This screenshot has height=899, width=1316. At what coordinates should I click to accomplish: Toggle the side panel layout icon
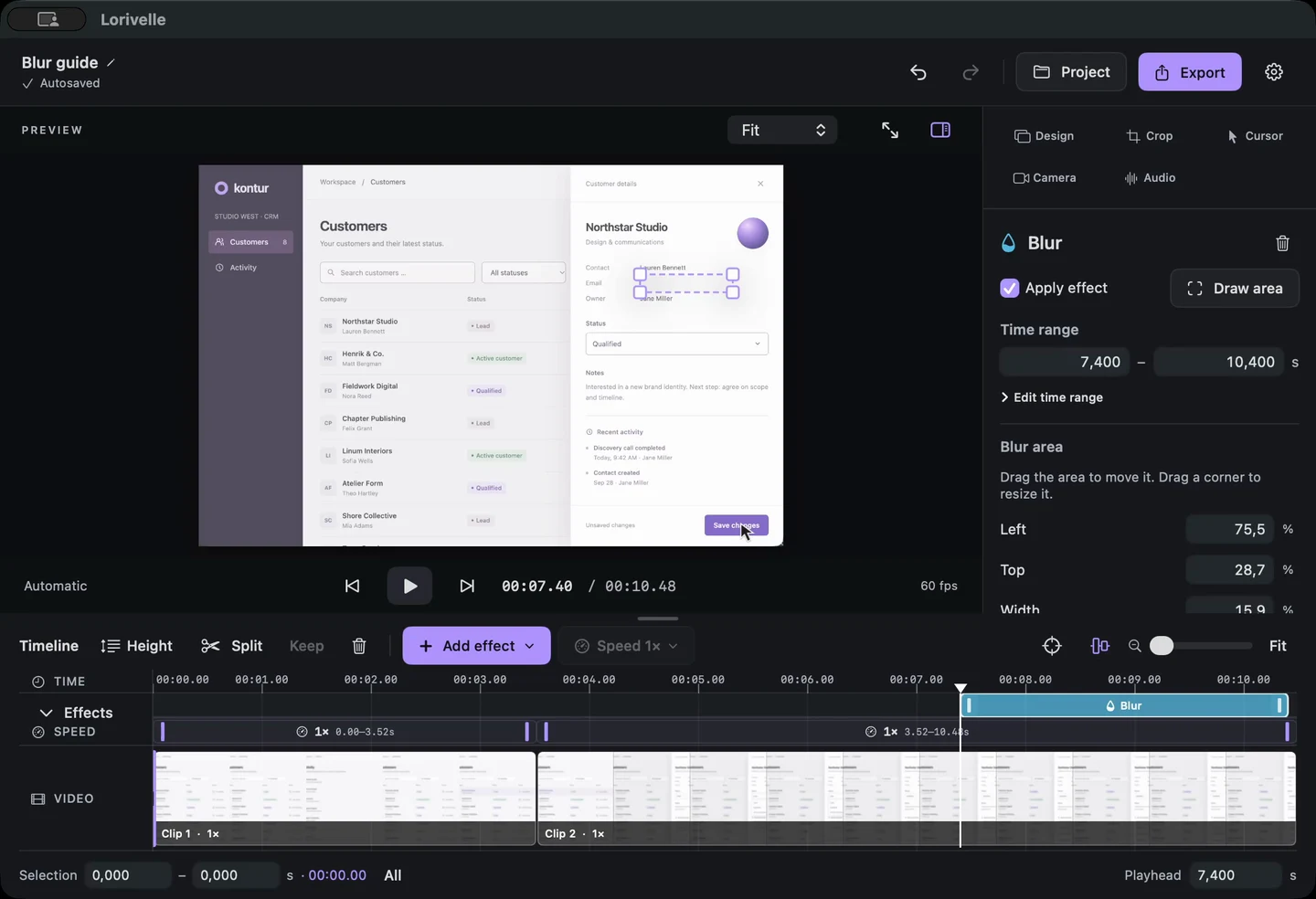coord(940,130)
